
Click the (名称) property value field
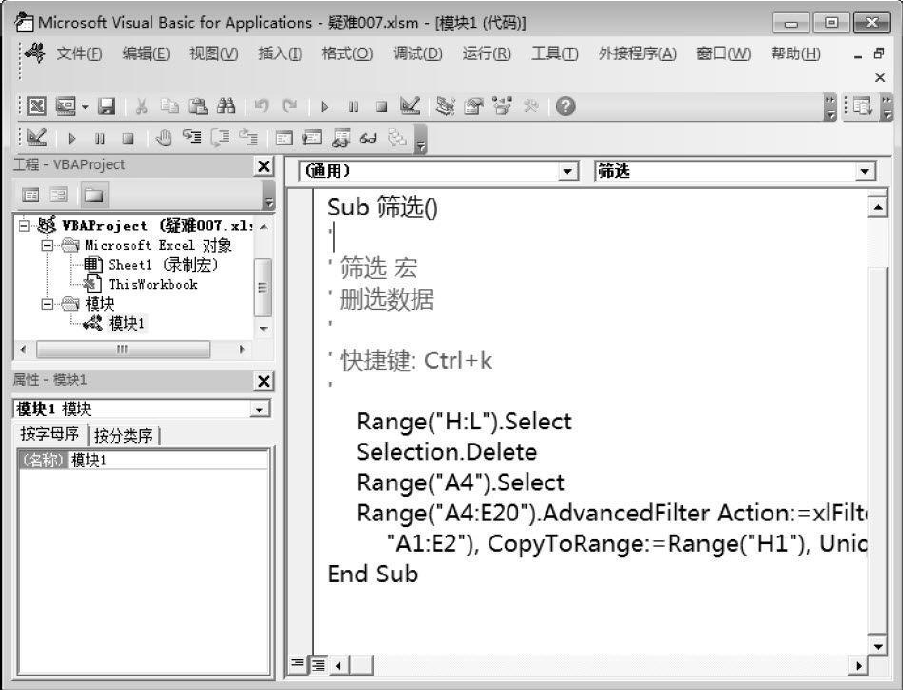pos(168,460)
